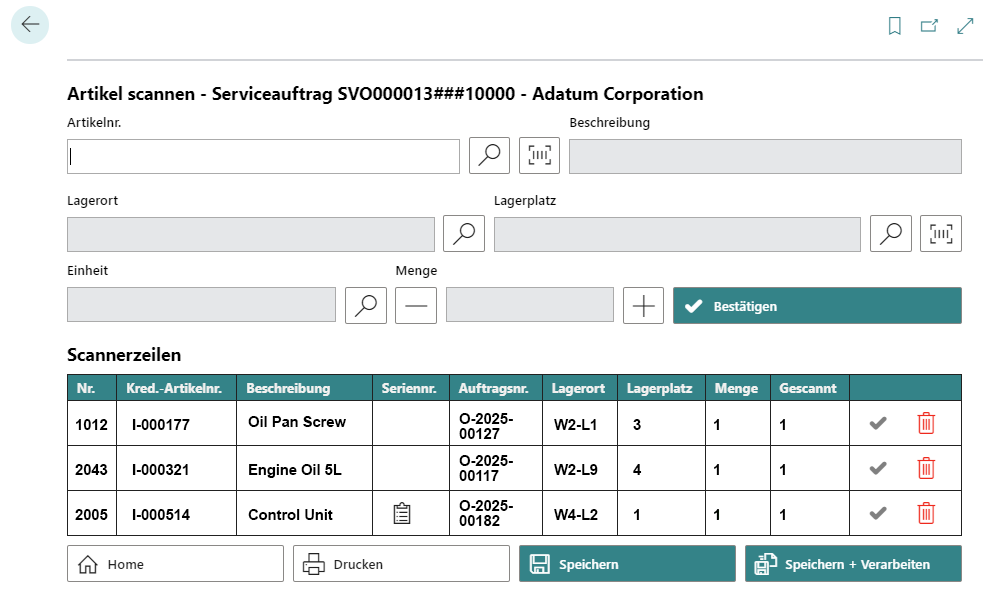This screenshot has width=996, height=613.
Task: Confirm entry with Bestätigen button
Action: point(818,306)
